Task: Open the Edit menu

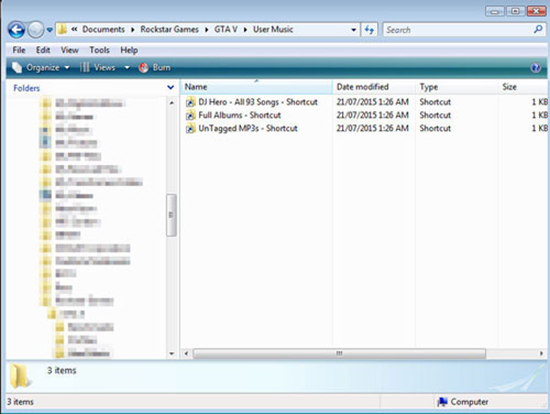Action: pyautogui.click(x=43, y=50)
